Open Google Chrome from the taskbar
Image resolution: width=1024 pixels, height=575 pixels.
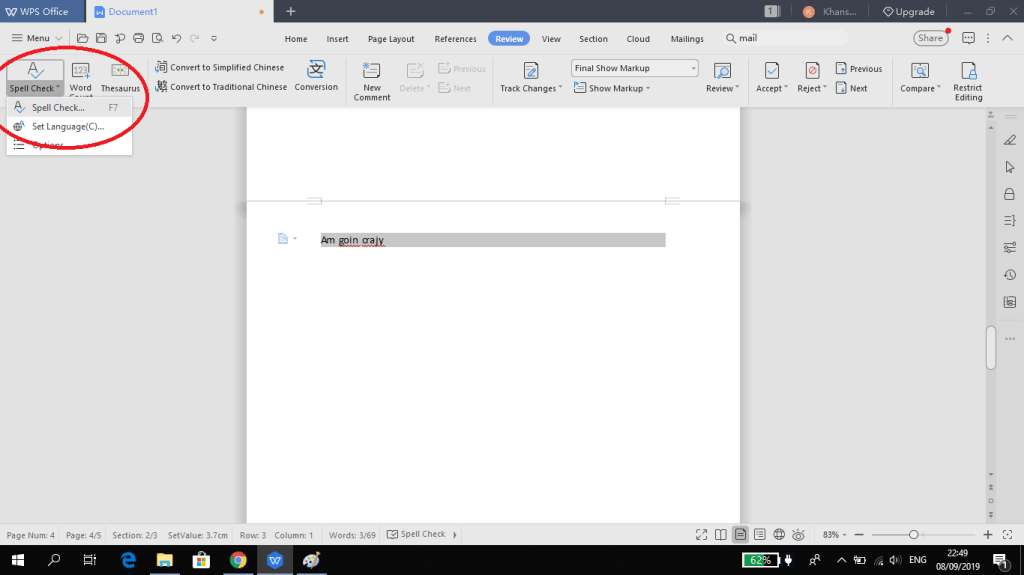(x=238, y=560)
